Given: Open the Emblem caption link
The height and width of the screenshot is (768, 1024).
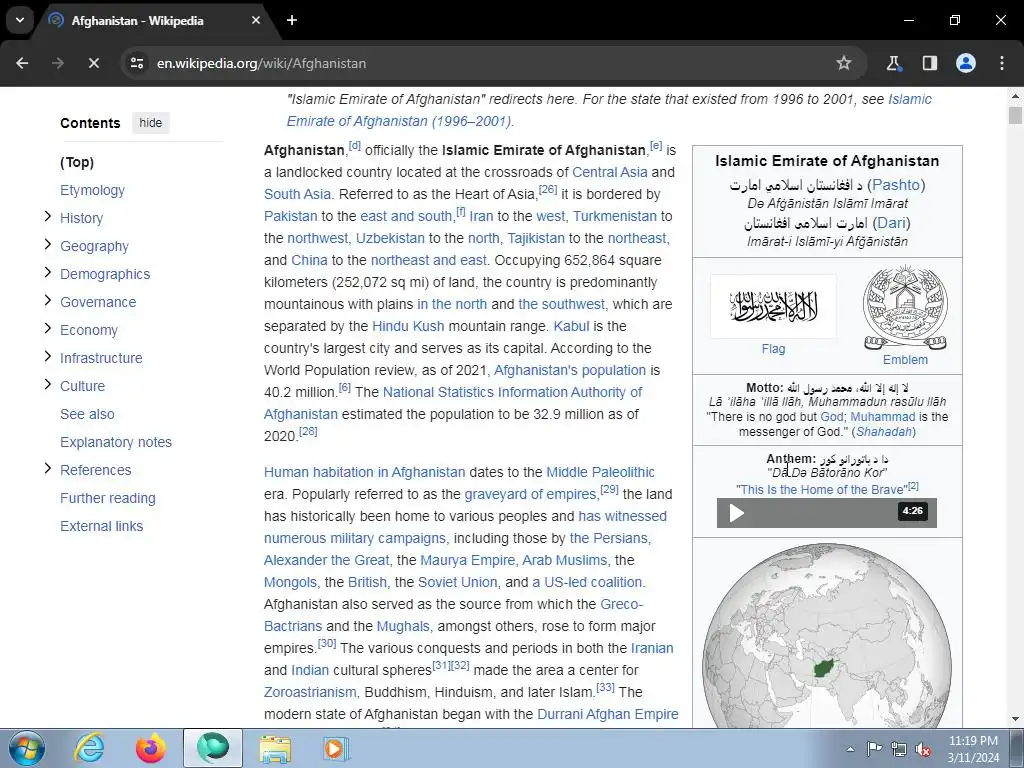Looking at the screenshot, I should coord(905,360).
